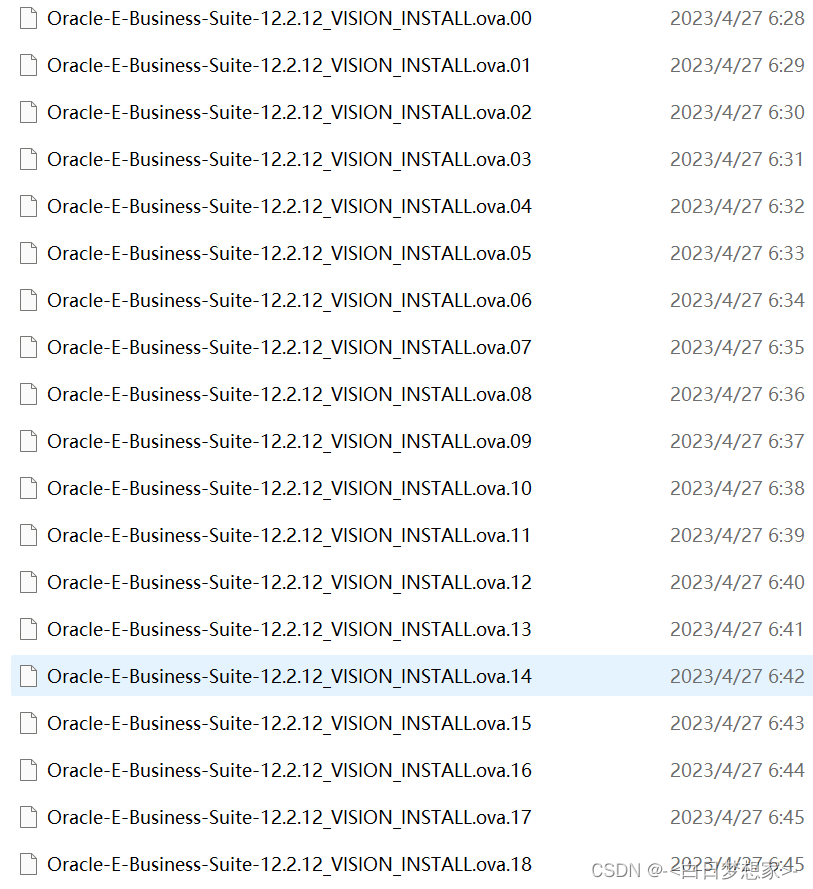The width and height of the screenshot is (813, 889).
Task: Click the timestamp 6:42 beside ova.14
Action: [738, 676]
